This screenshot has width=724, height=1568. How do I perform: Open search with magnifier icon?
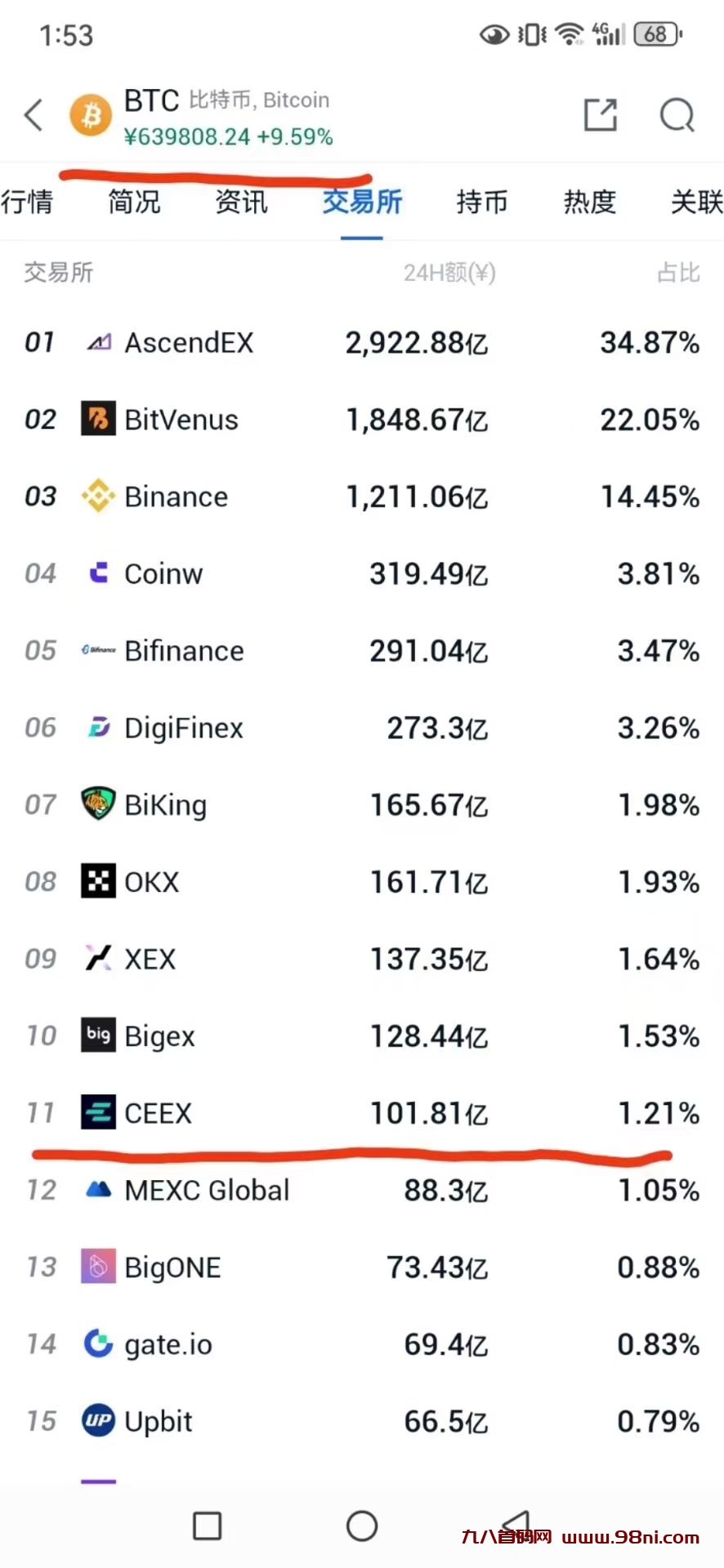click(x=677, y=115)
